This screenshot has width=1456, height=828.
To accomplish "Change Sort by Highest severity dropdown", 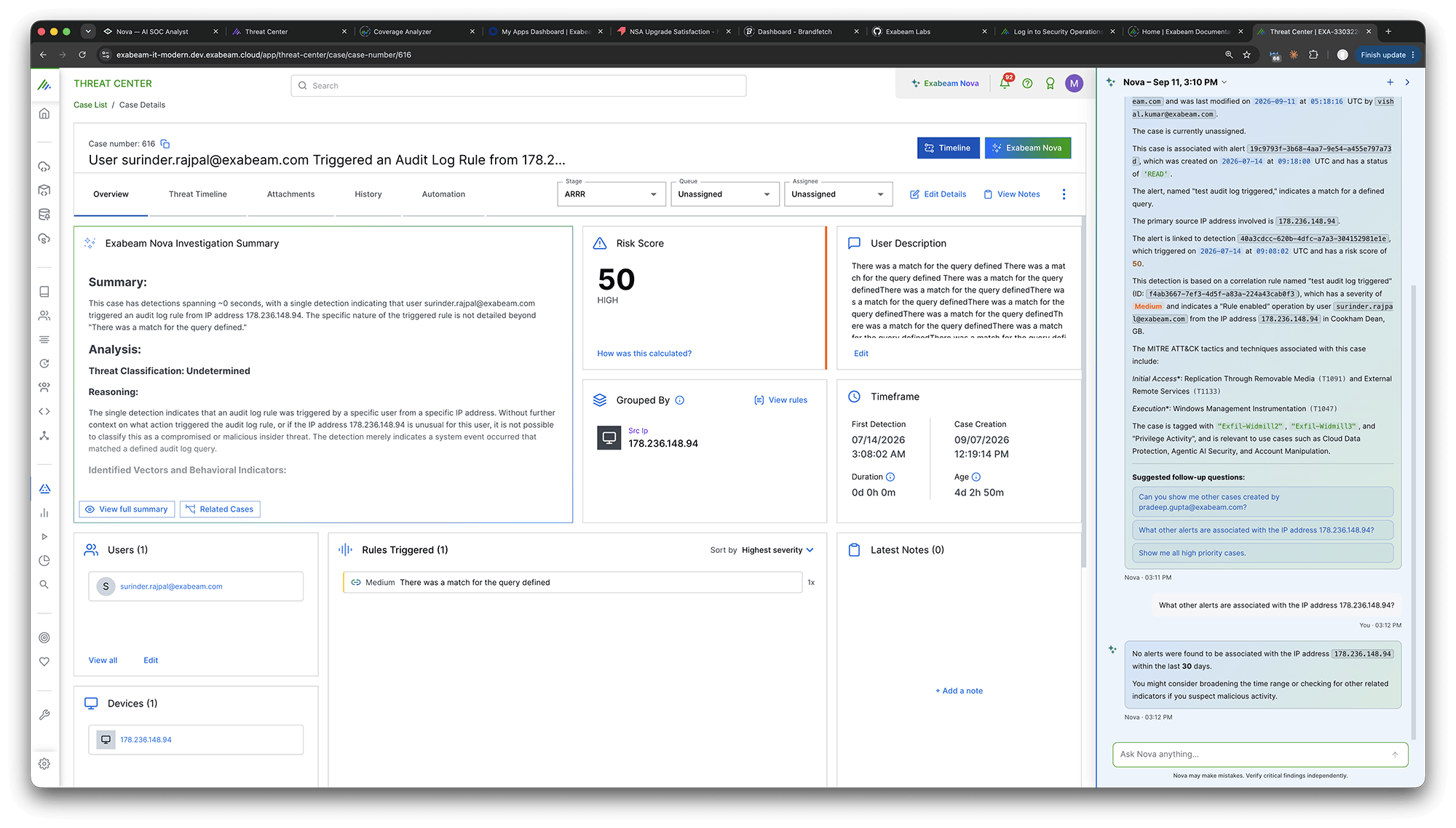I will pyautogui.click(x=778, y=550).
